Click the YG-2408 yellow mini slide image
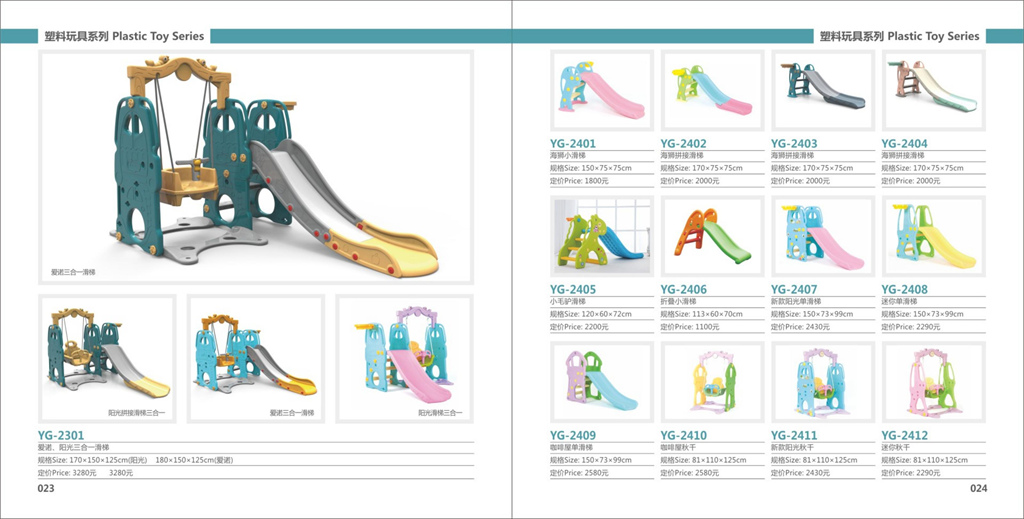Viewport: 1024px width, 519px height. [933, 236]
